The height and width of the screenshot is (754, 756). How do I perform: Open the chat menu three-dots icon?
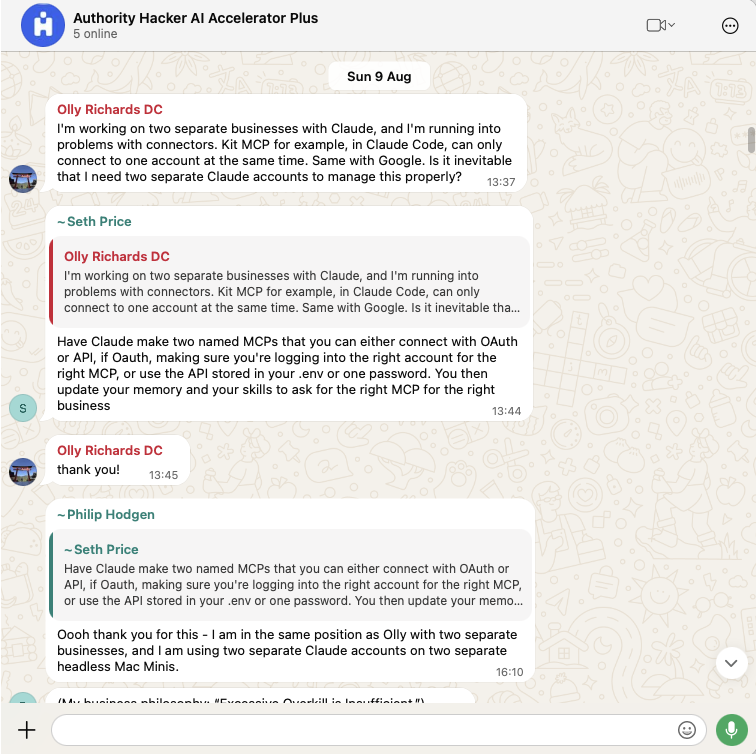(730, 26)
